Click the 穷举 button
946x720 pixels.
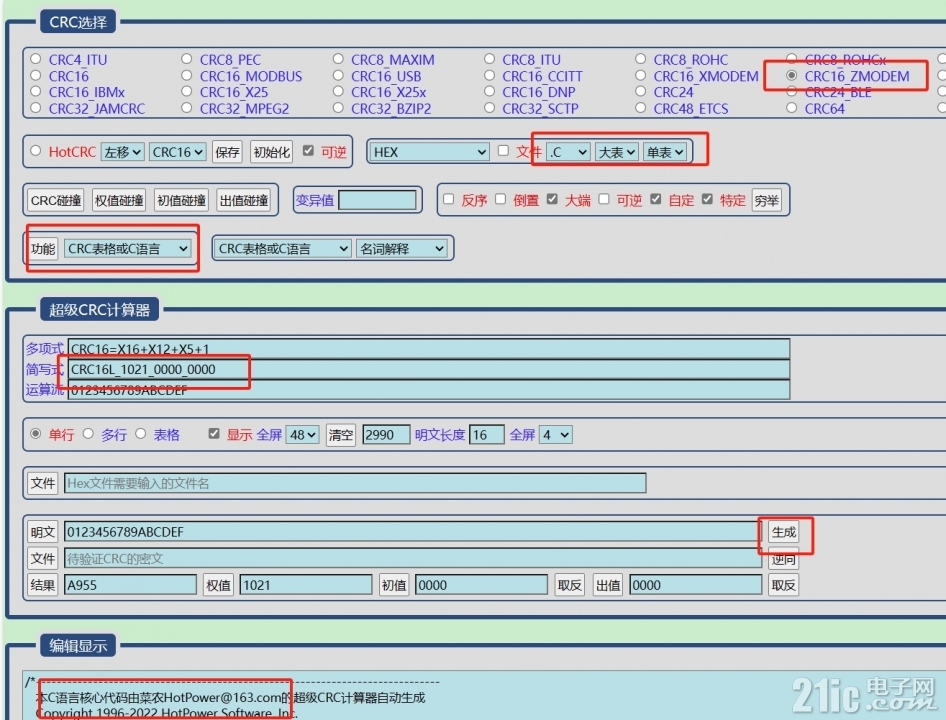[x=766, y=200]
